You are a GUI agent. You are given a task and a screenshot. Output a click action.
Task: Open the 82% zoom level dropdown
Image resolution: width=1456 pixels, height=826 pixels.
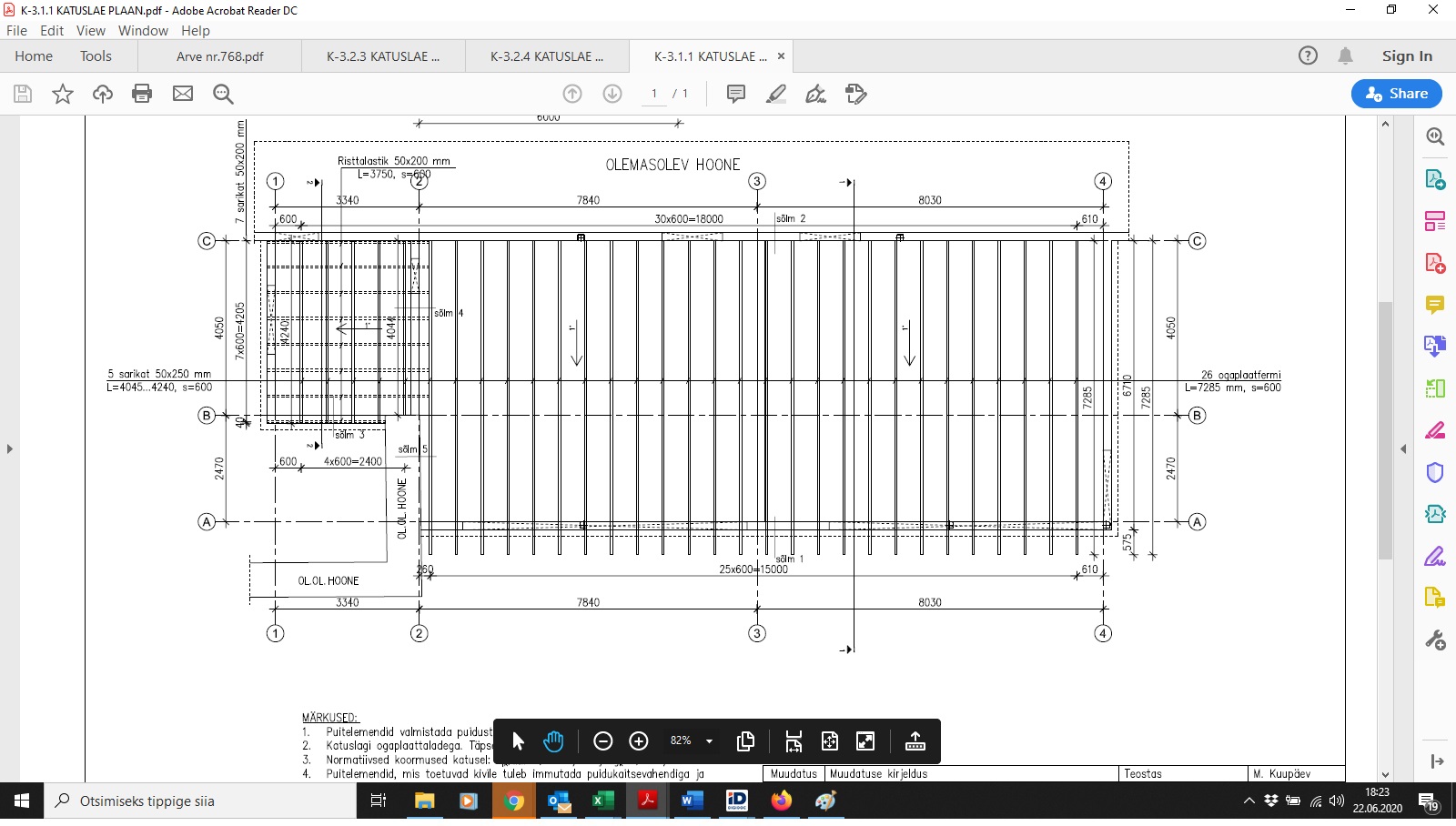[x=709, y=741]
